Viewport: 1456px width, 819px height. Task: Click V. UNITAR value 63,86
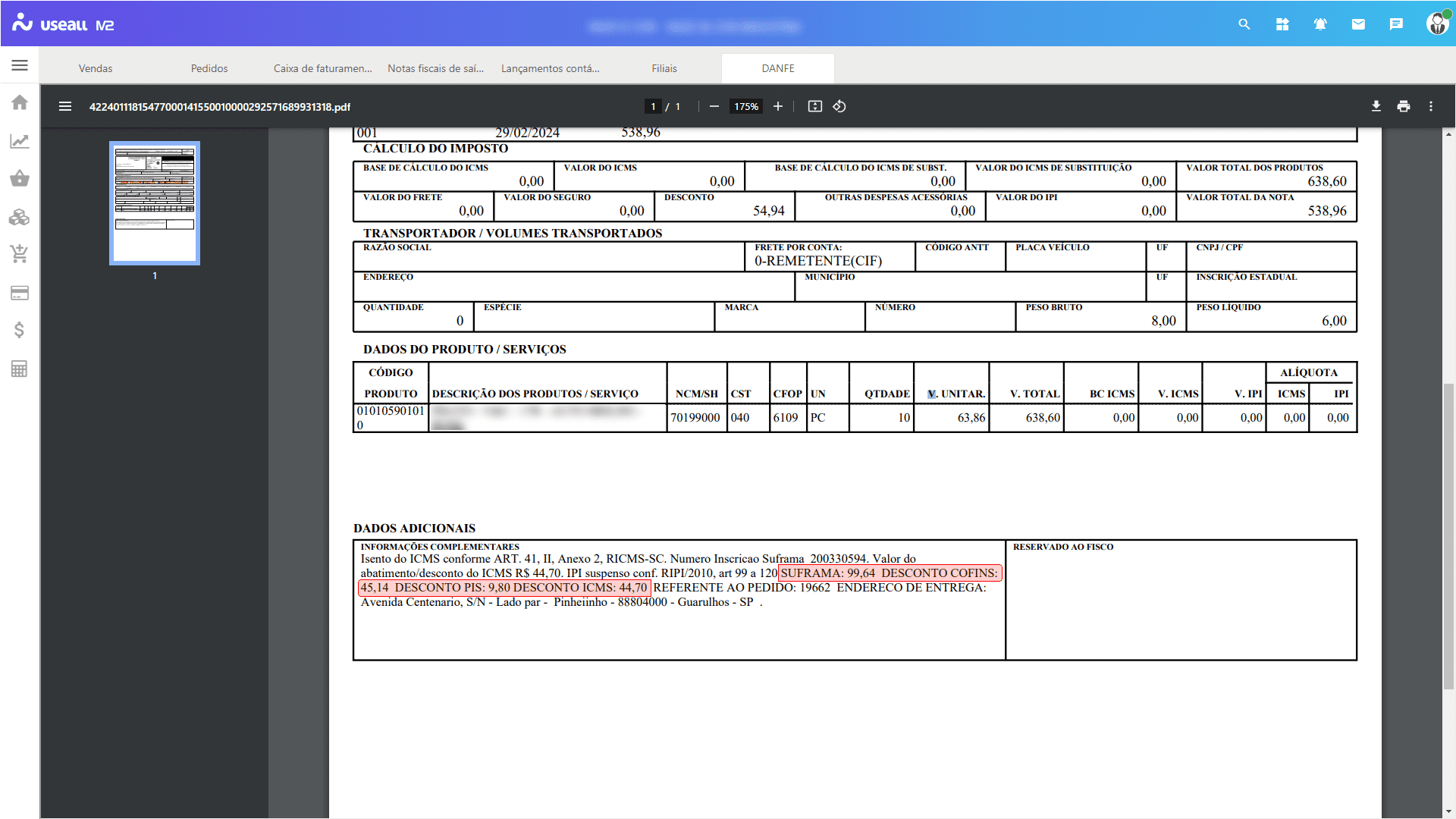[x=971, y=418]
